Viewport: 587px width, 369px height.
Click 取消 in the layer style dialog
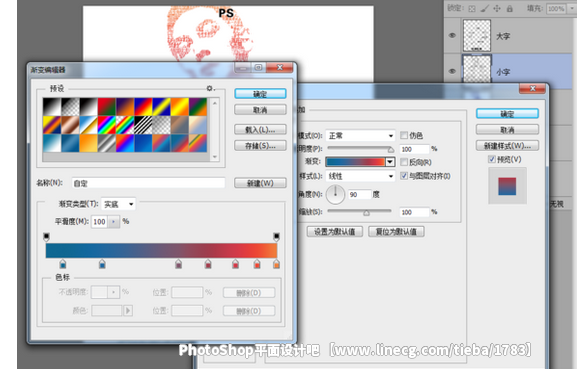507,129
